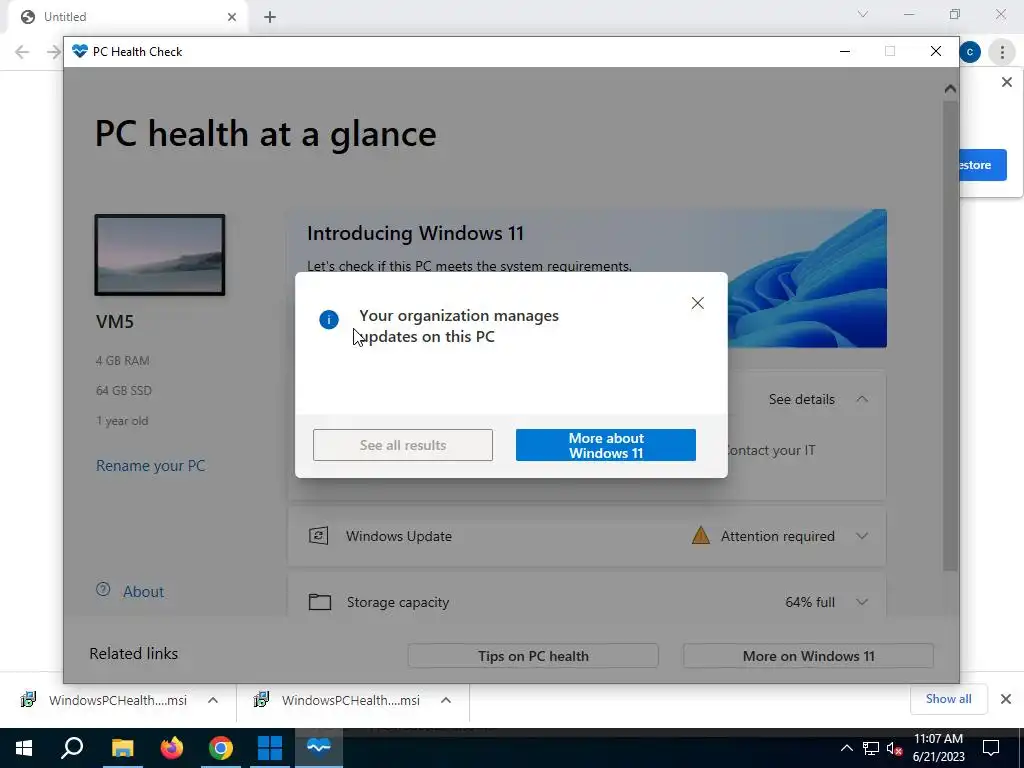Image resolution: width=1024 pixels, height=768 pixels.
Task: Click the muted volume tray icon
Action: coord(894,748)
